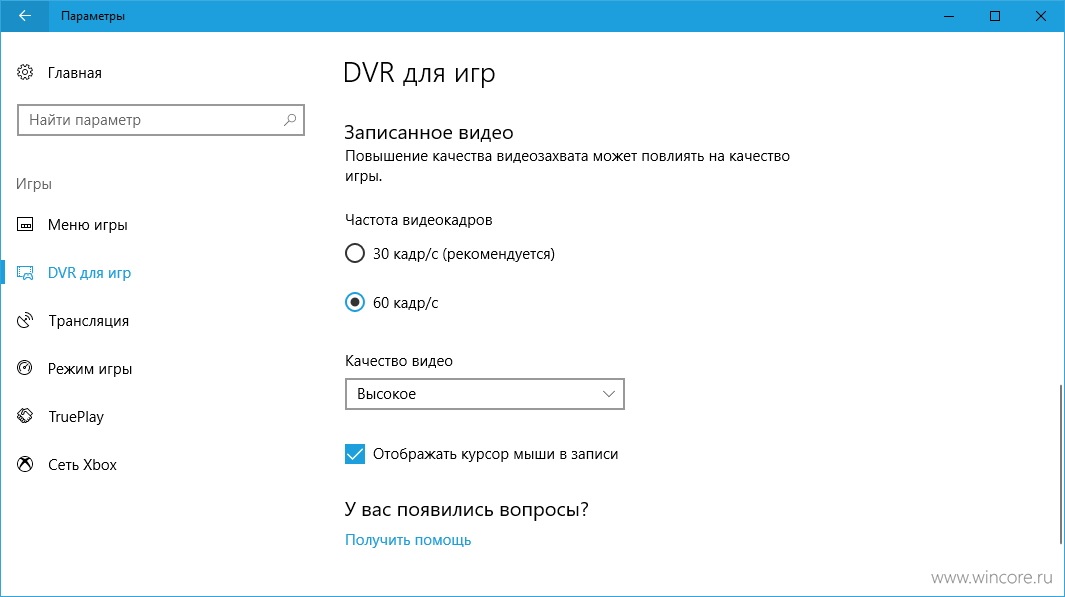Viewport: 1065px width, 597px height.
Task: Click the У вас появились вопросы? heading
Action: coord(467,509)
